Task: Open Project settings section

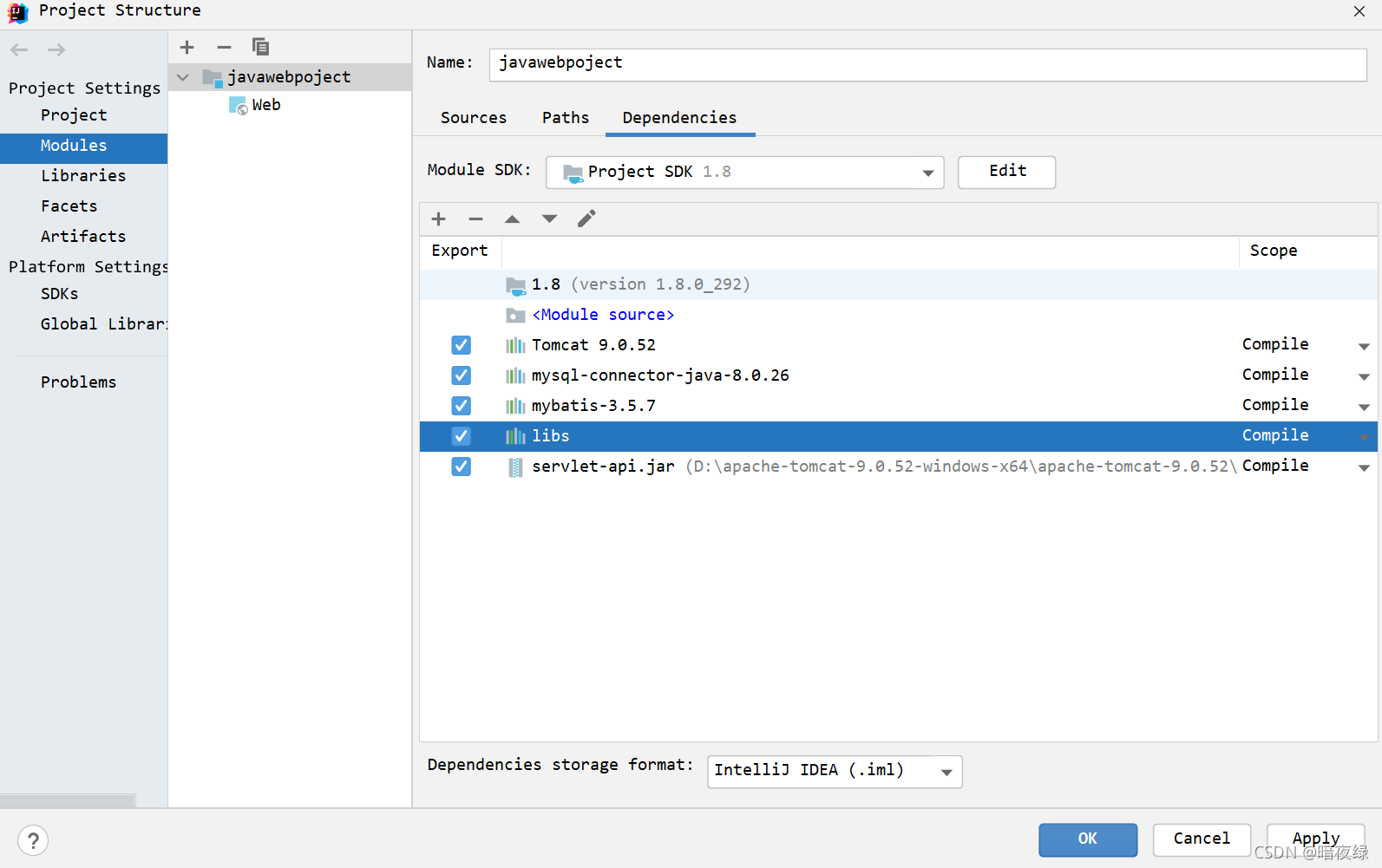Action: [74, 115]
